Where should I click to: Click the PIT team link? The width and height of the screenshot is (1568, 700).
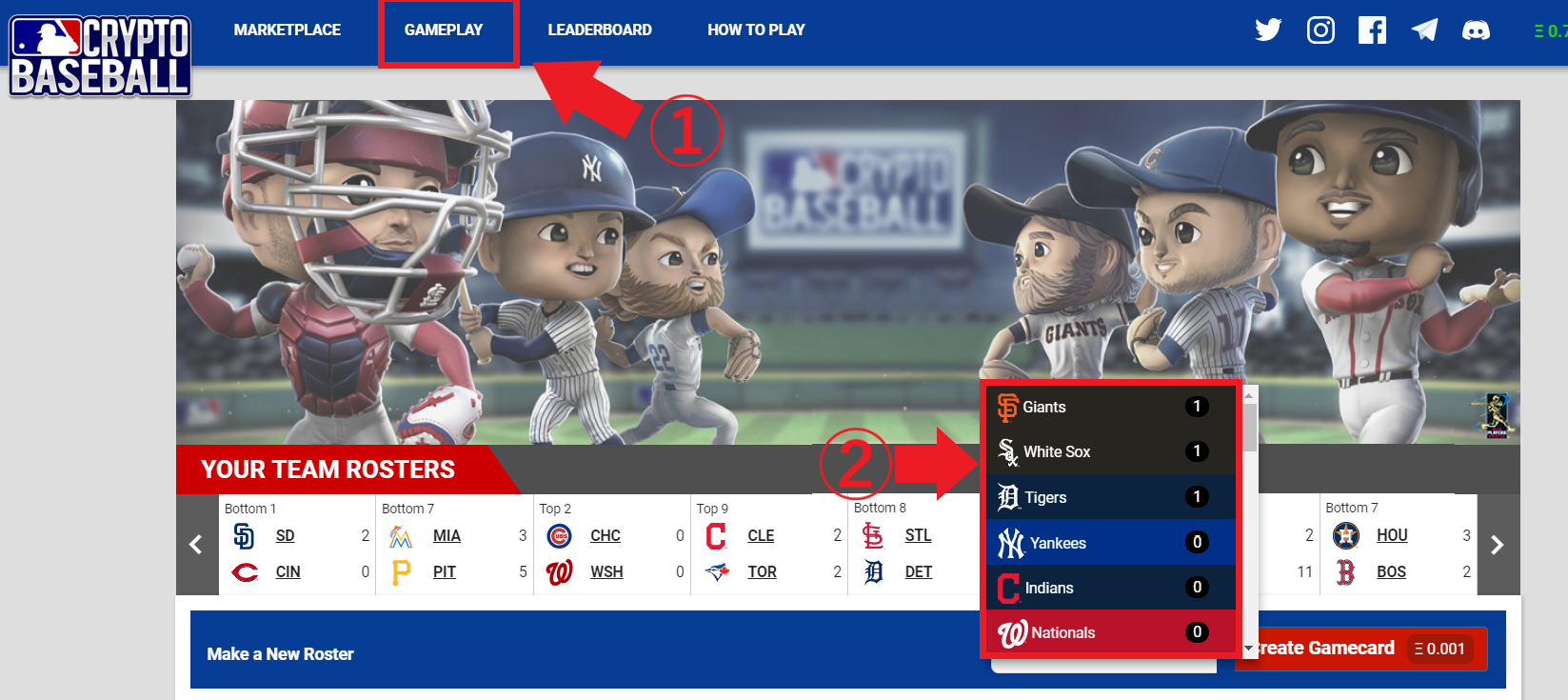[445, 571]
